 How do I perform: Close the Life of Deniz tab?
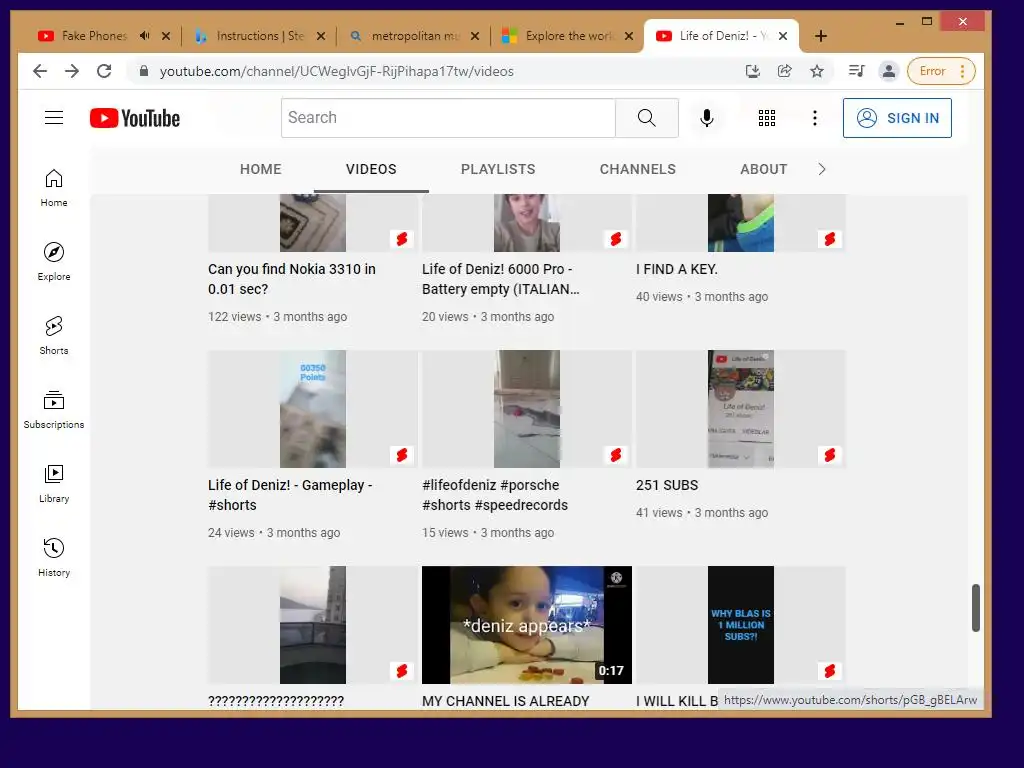point(783,36)
